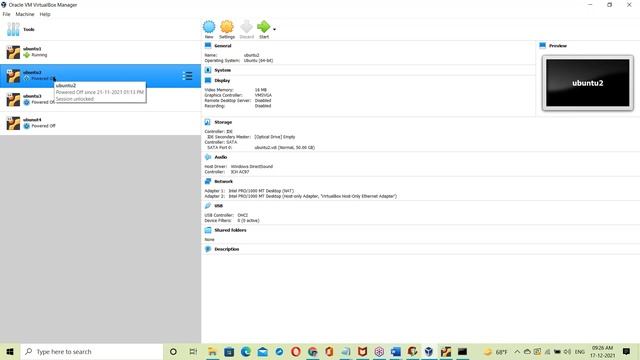Open the System section header
The height and width of the screenshot is (360, 640).
pyautogui.click(x=222, y=70)
